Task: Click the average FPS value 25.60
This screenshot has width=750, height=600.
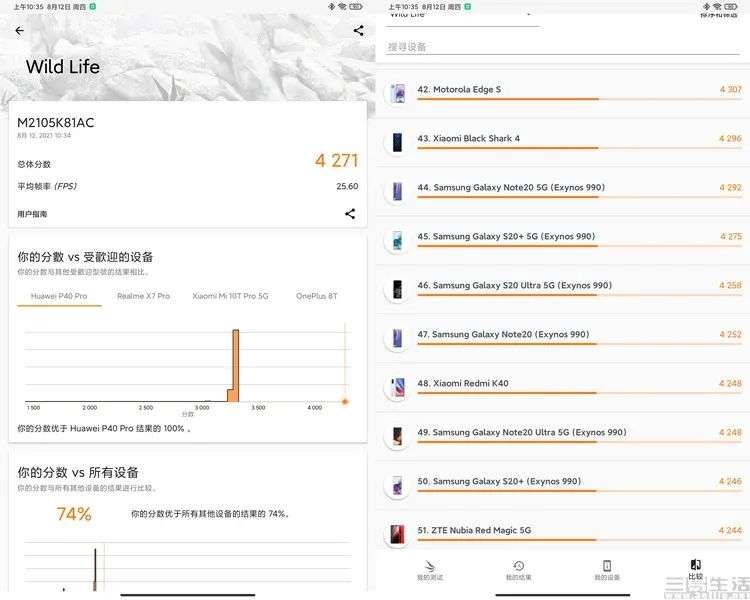Action: [x=347, y=186]
